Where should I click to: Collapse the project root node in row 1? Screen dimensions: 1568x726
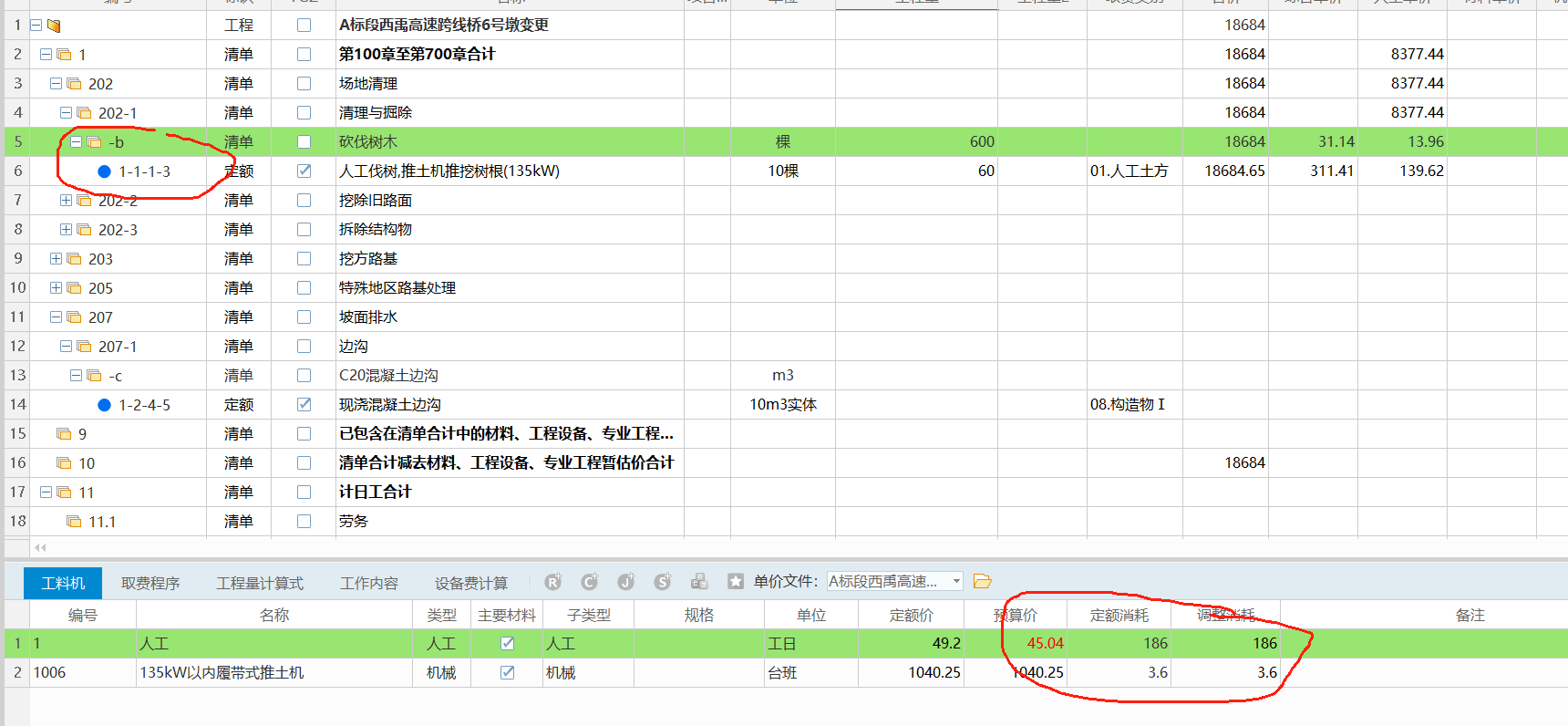(x=36, y=26)
